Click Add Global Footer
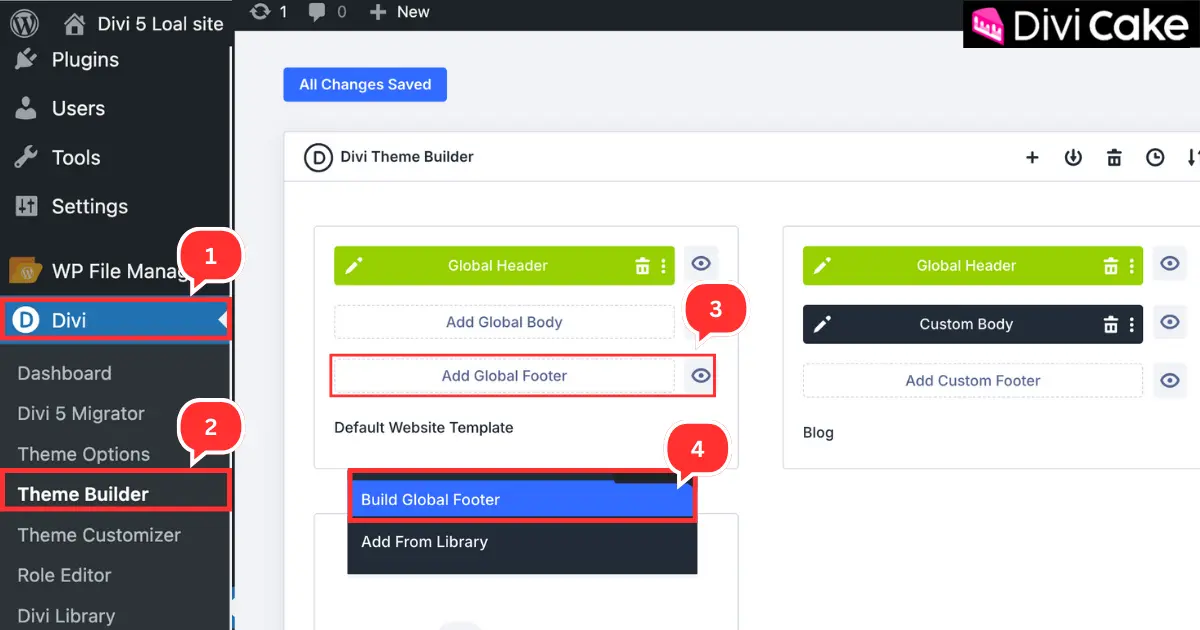Image resolution: width=1200 pixels, height=630 pixels. pos(504,376)
